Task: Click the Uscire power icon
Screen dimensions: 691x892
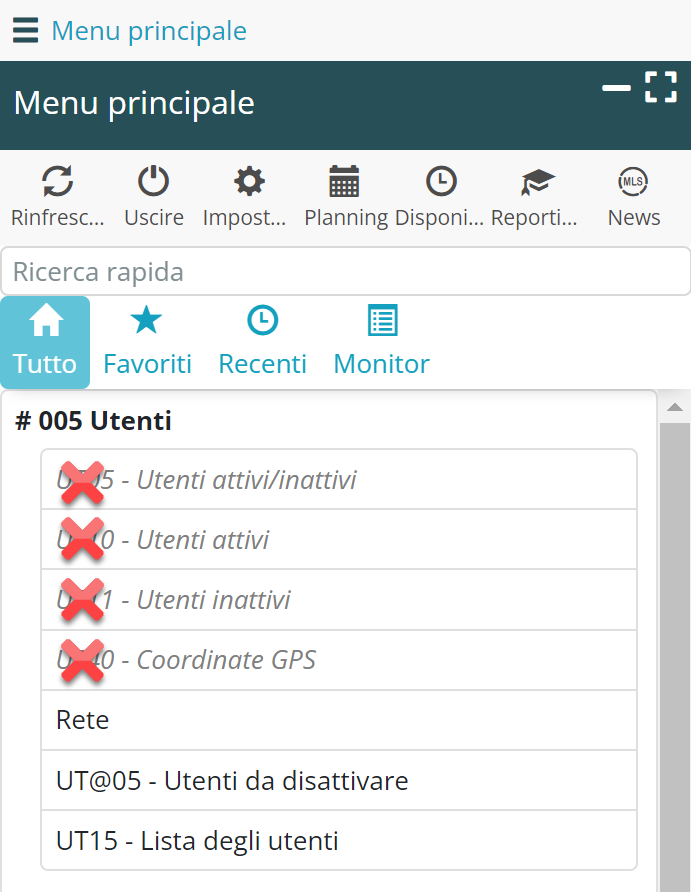Action: (153, 182)
